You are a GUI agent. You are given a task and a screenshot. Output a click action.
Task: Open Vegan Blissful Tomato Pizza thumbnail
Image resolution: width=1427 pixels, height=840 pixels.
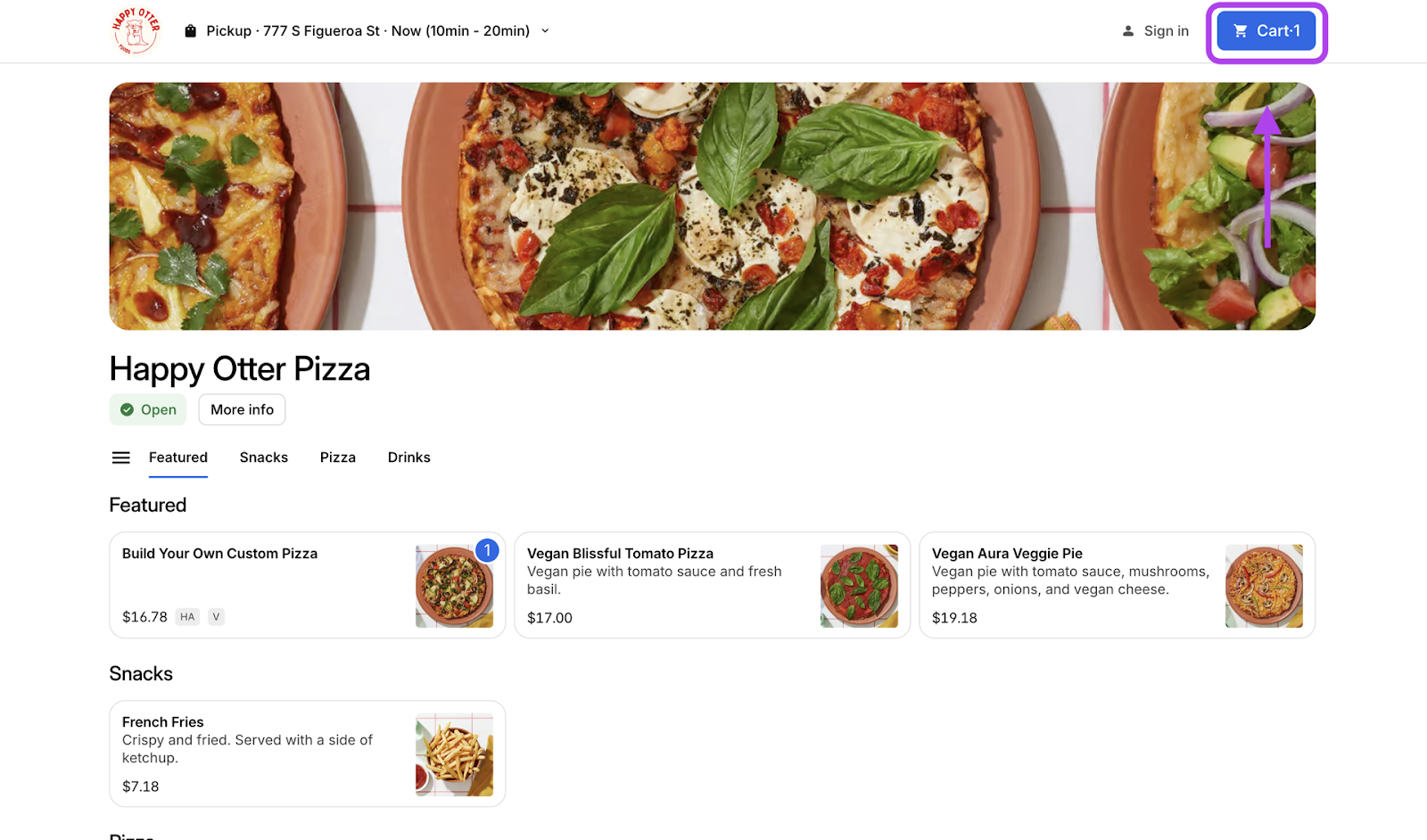click(859, 586)
